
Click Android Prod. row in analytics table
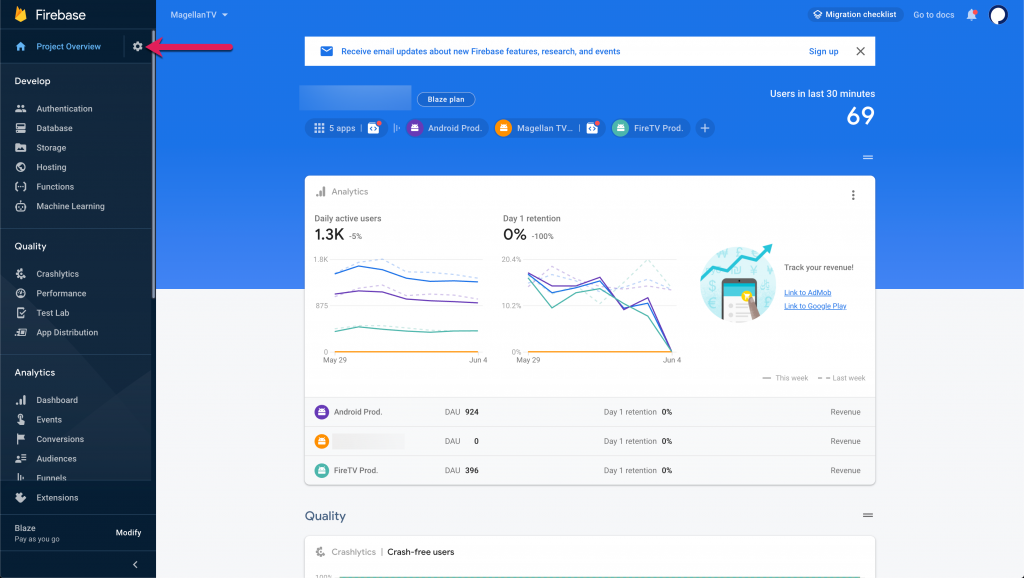tap(590, 412)
